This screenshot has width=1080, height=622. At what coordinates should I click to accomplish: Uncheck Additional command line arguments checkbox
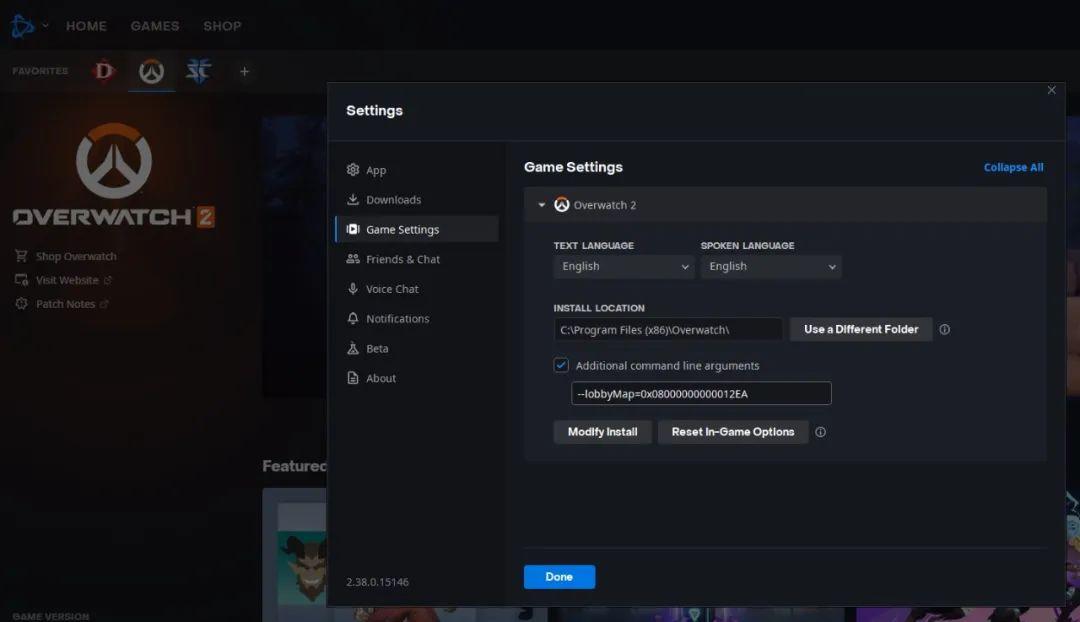561,366
